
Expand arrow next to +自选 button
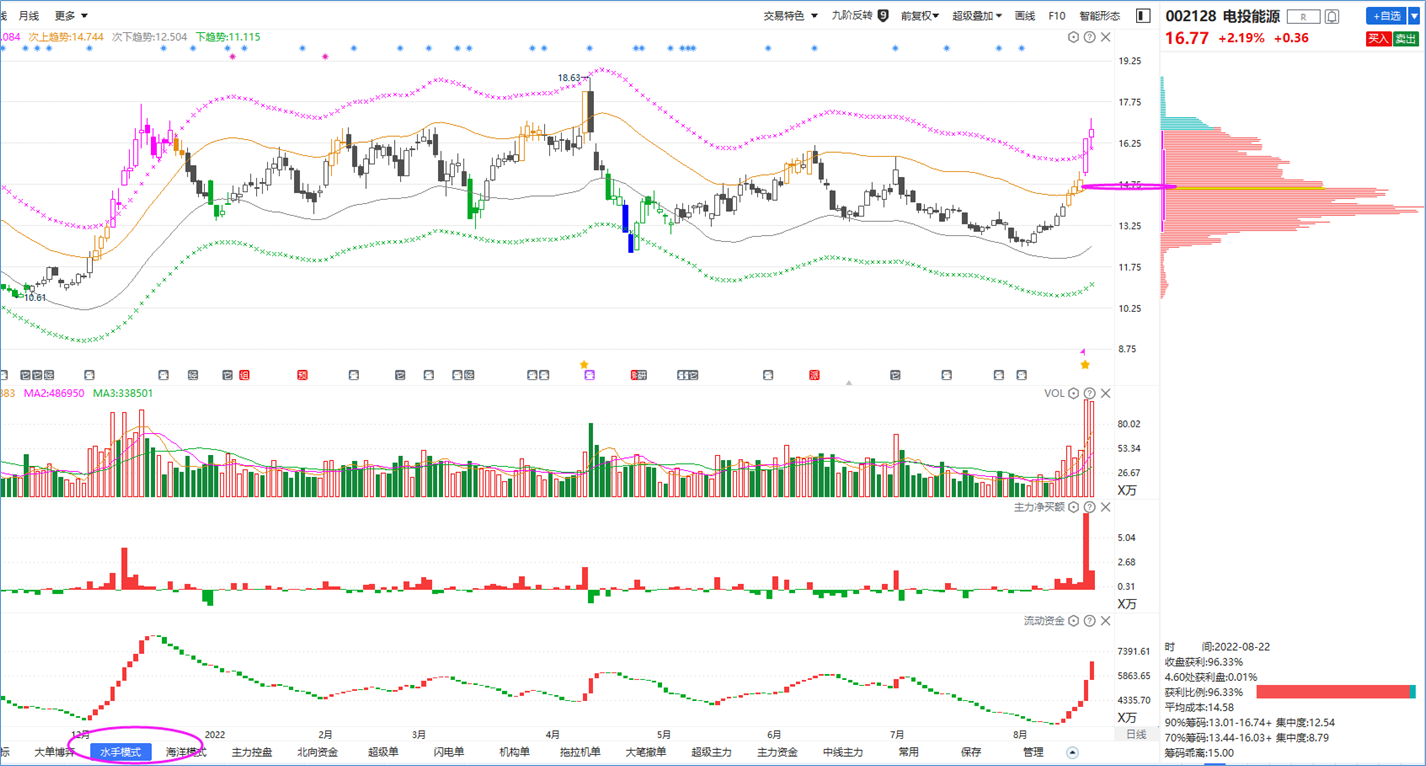coord(1414,16)
